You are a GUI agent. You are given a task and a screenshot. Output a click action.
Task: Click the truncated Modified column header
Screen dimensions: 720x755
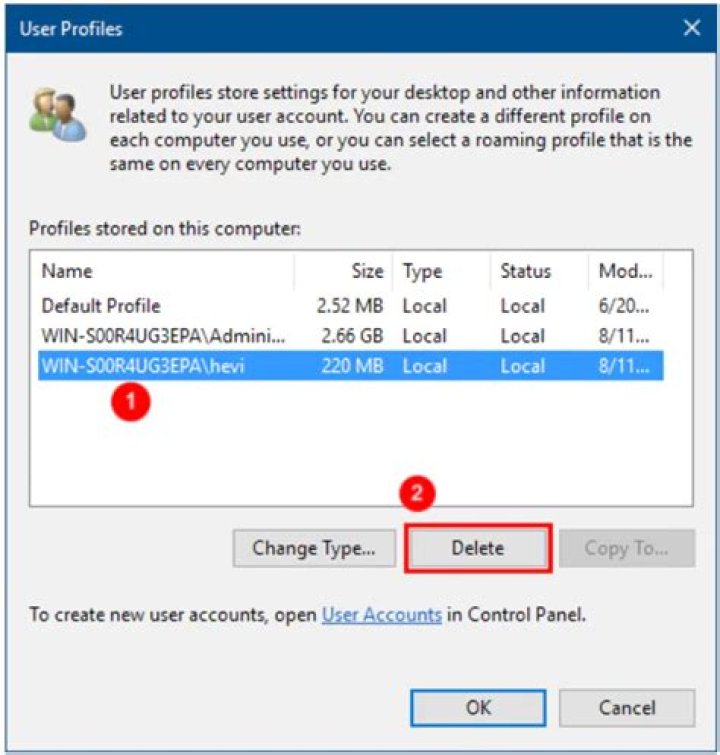click(625, 271)
